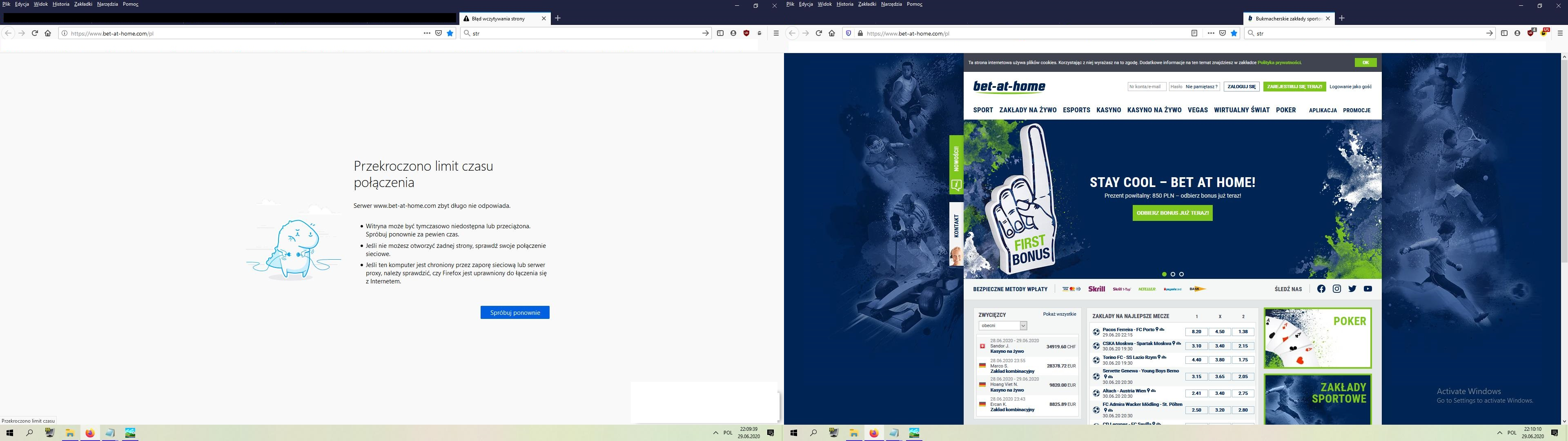Select the third banner carousel dot
The height and width of the screenshot is (441, 1568).
(x=1181, y=274)
